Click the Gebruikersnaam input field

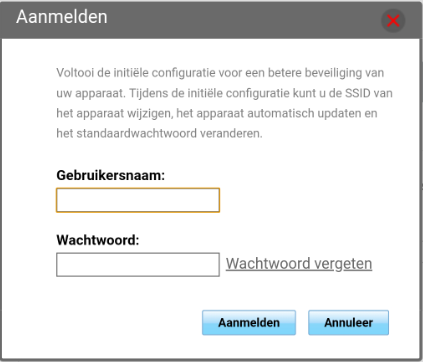(138, 200)
